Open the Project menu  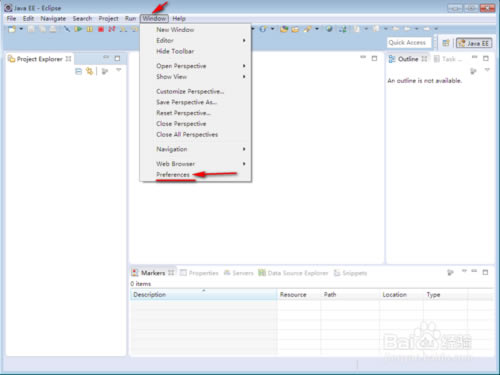coord(108,18)
